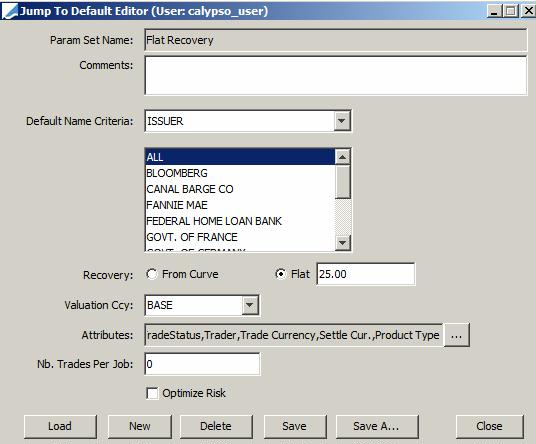Click the issuer list scroll down arrow
This screenshot has width=536, height=444.
coord(343,243)
